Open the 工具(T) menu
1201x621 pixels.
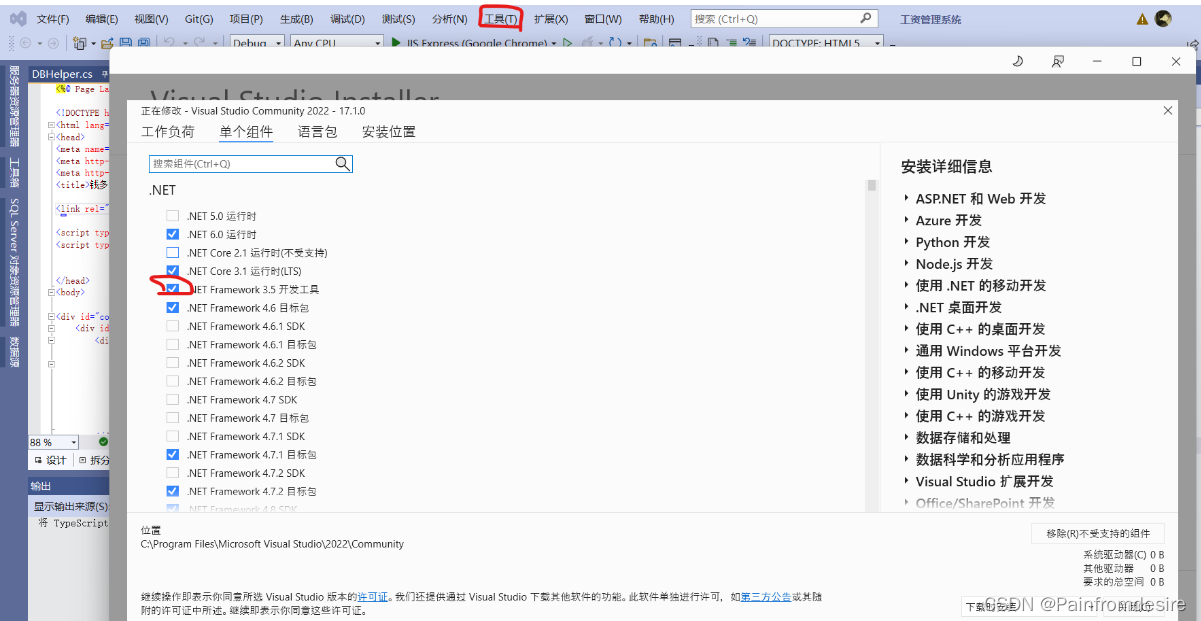pyautogui.click(x=501, y=19)
